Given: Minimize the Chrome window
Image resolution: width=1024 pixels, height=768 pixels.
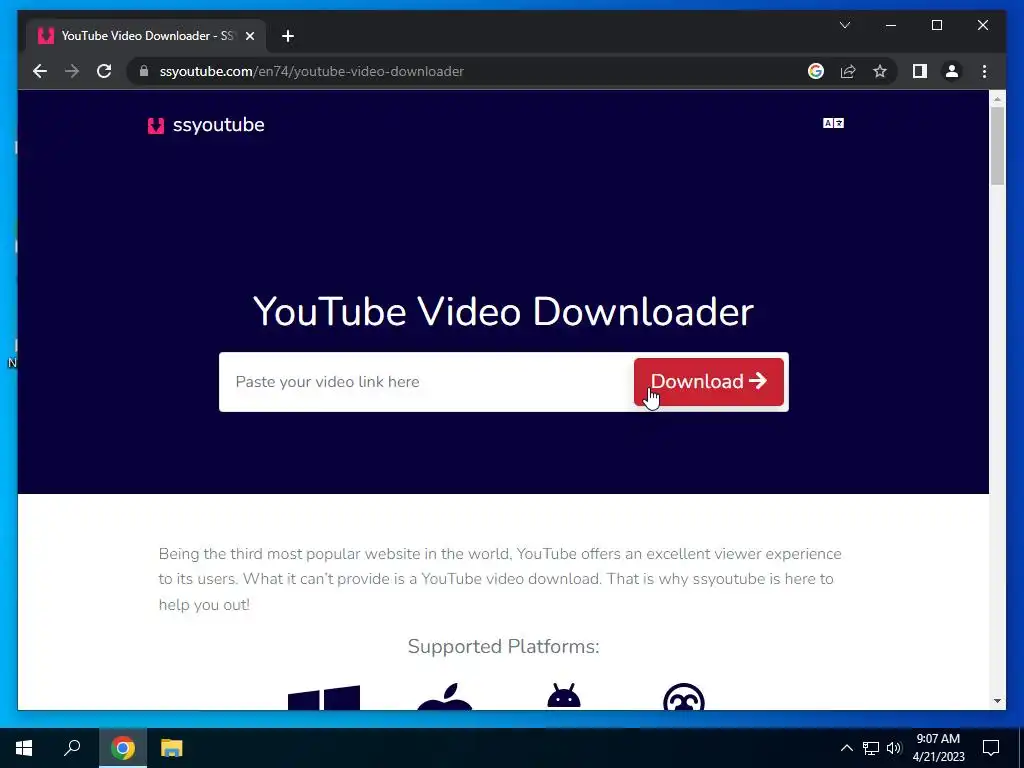Looking at the screenshot, I should pyautogui.click(x=891, y=25).
